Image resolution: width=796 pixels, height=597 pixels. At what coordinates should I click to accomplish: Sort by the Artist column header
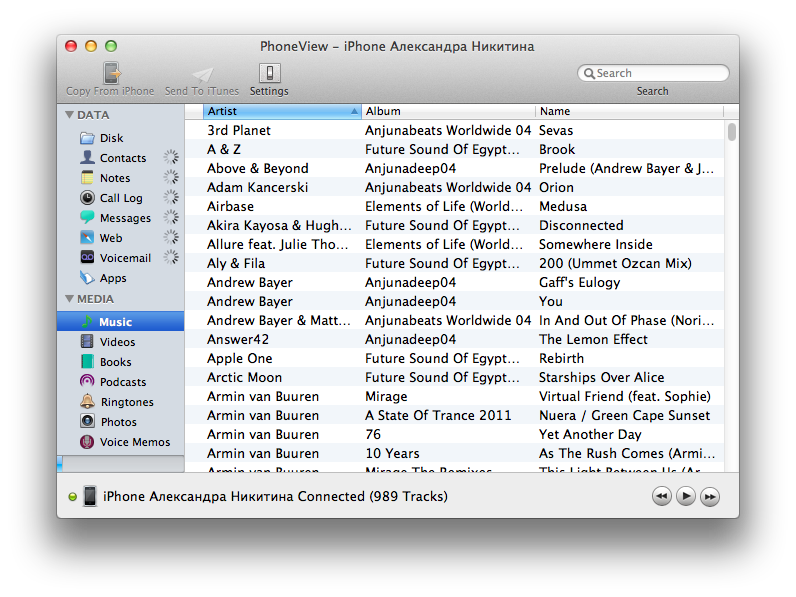point(280,111)
